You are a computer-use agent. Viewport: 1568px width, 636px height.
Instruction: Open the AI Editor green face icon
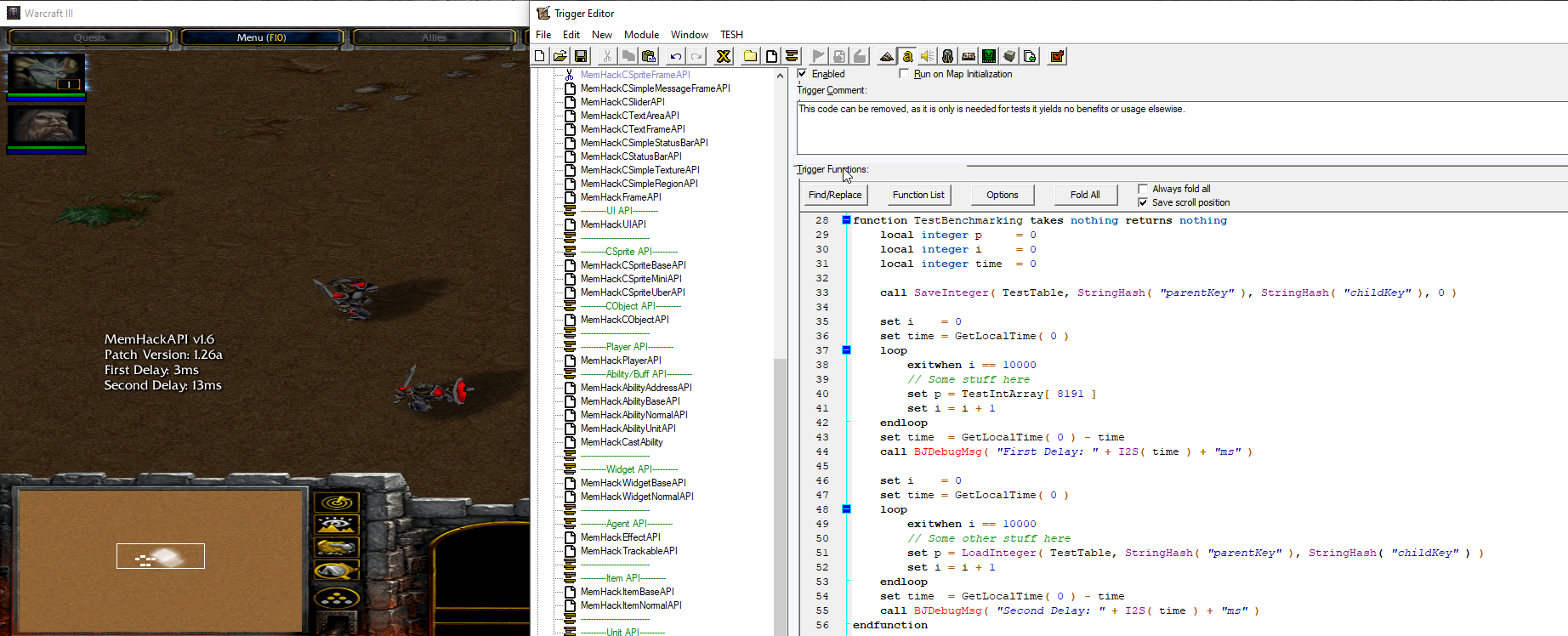tap(989, 56)
